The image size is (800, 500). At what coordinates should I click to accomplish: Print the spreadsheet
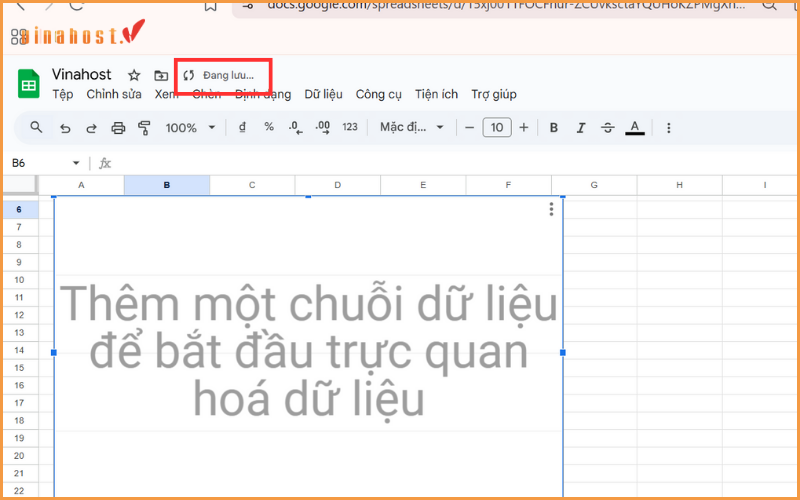pos(118,128)
